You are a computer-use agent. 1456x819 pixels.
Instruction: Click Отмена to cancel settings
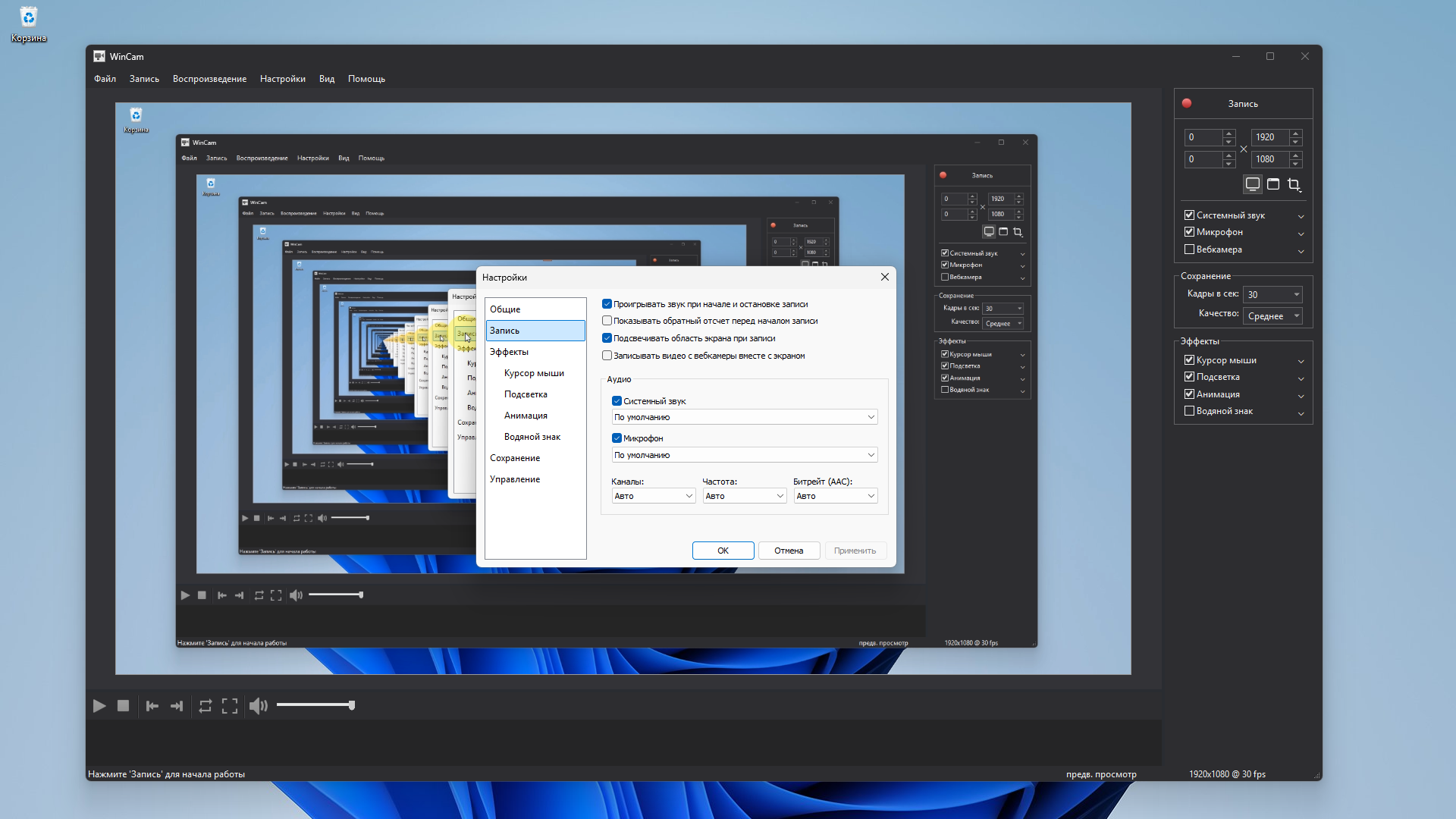(x=789, y=551)
